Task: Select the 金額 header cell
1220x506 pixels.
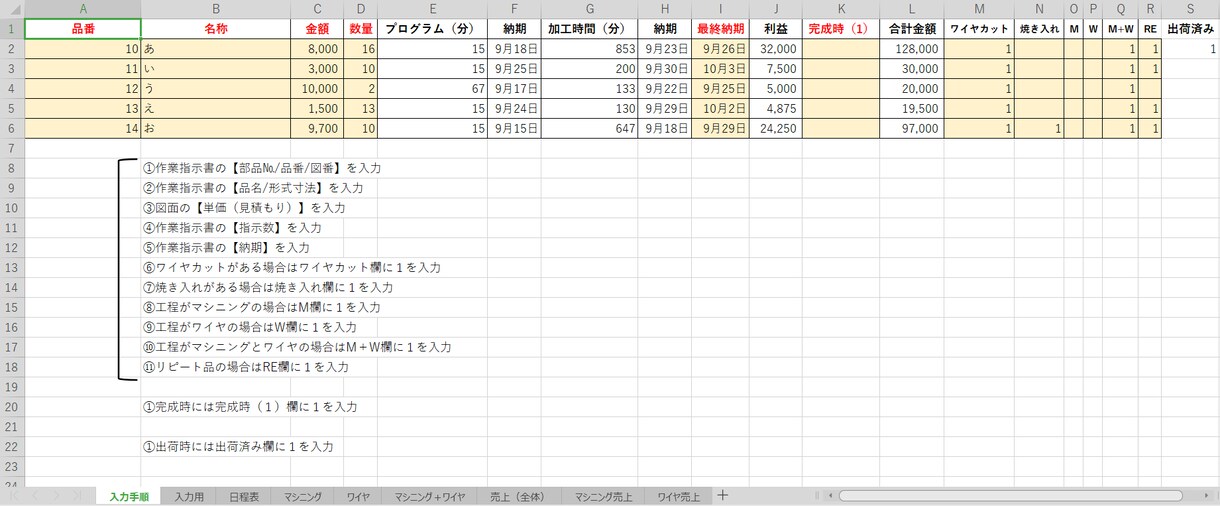Action: pos(317,29)
